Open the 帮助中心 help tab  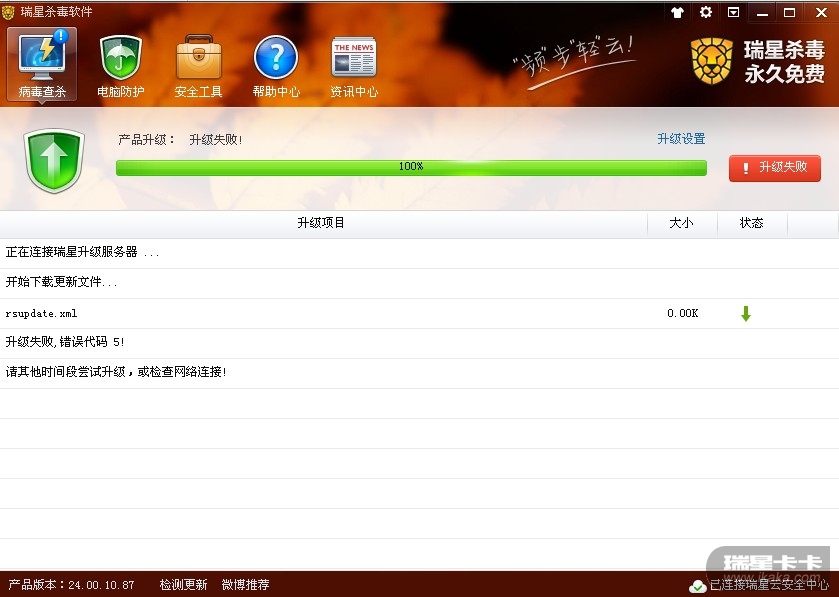coord(276,66)
